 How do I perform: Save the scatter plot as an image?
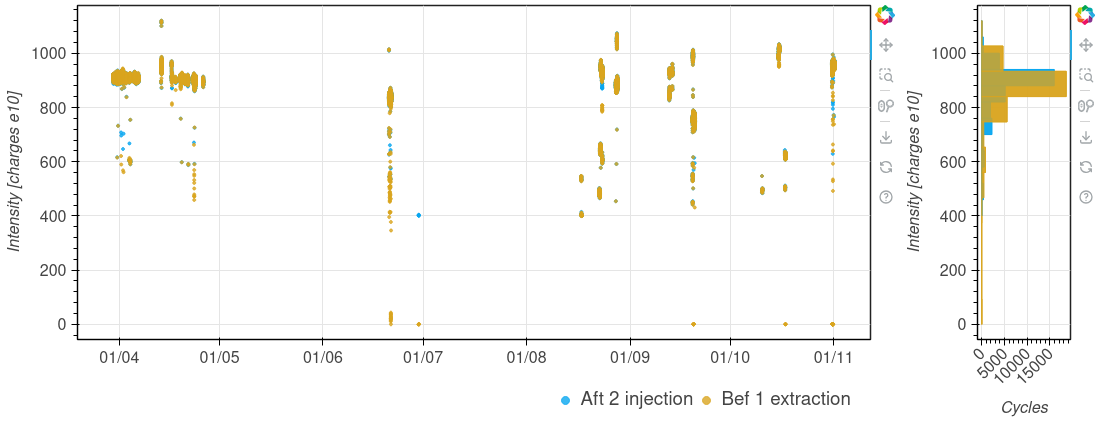pos(885,136)
